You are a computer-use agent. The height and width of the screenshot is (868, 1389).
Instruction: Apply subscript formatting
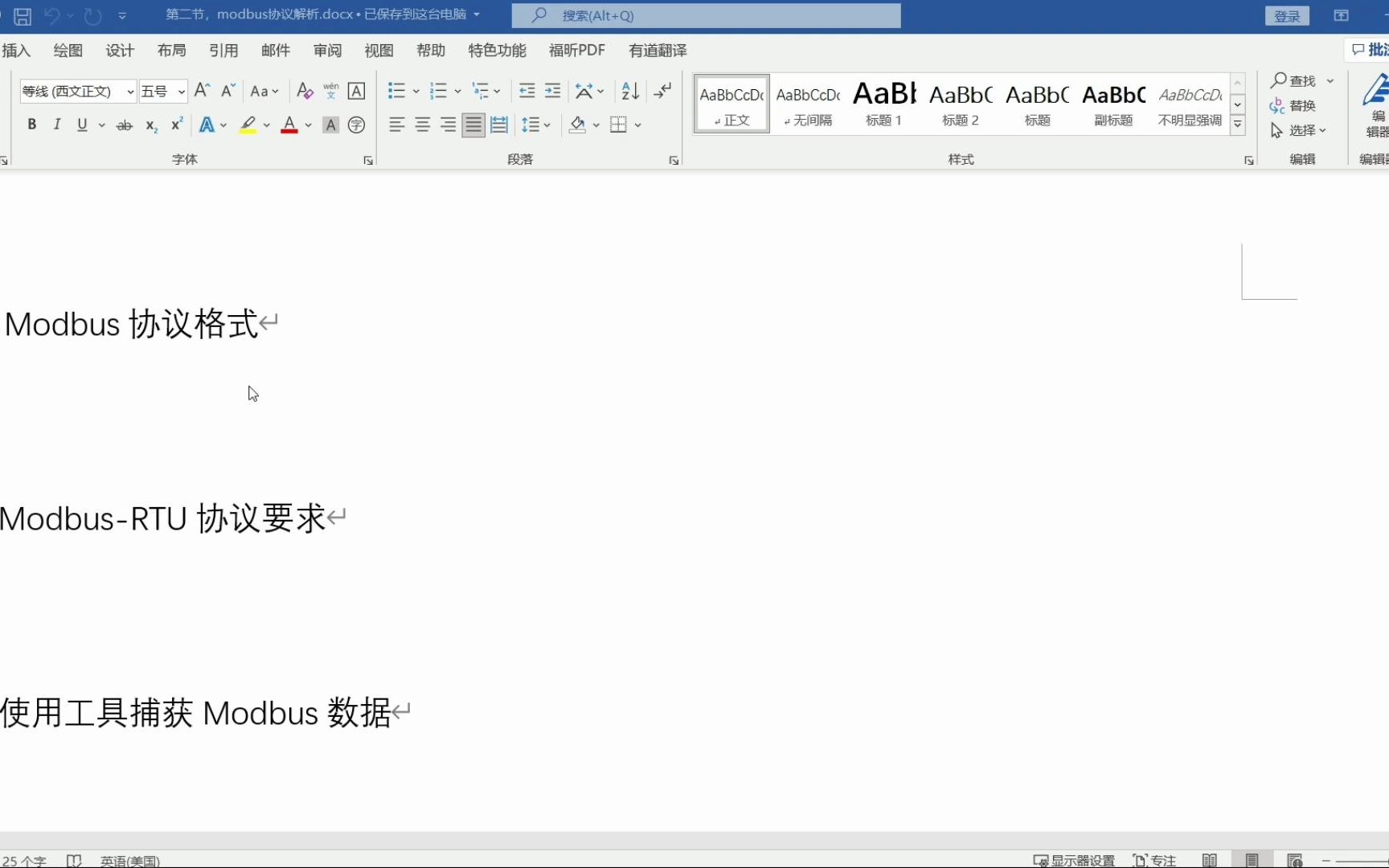(151, 125)
